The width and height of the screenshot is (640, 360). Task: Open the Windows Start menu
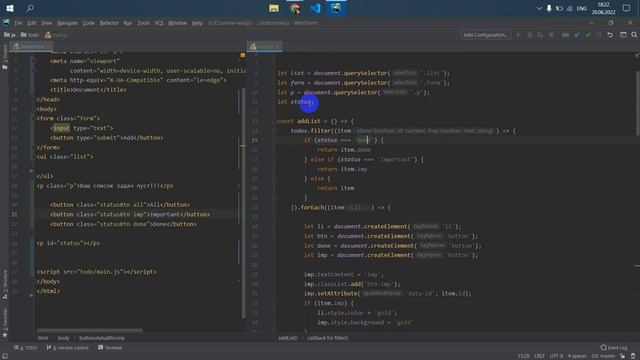(10, 8)
